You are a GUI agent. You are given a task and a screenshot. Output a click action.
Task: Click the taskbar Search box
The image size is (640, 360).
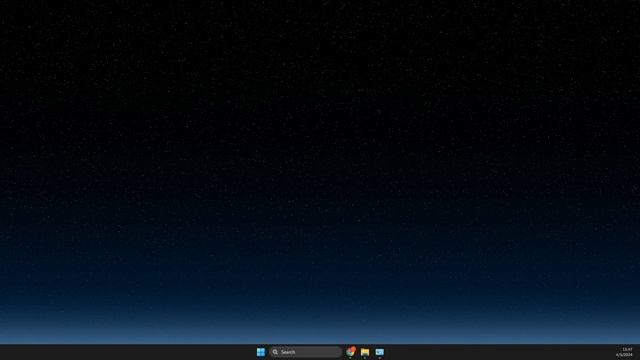tap(305, 352)
